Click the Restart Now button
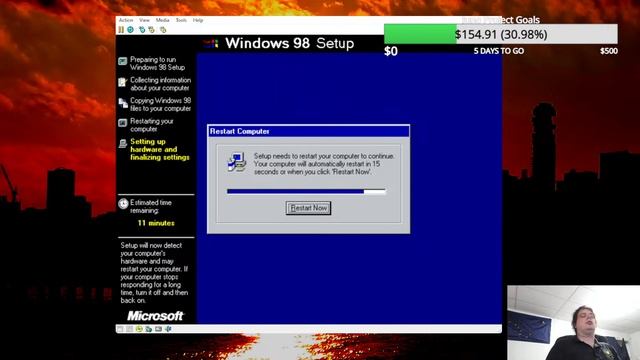This screenshot has width=640, height=360. tap(308, 208)
